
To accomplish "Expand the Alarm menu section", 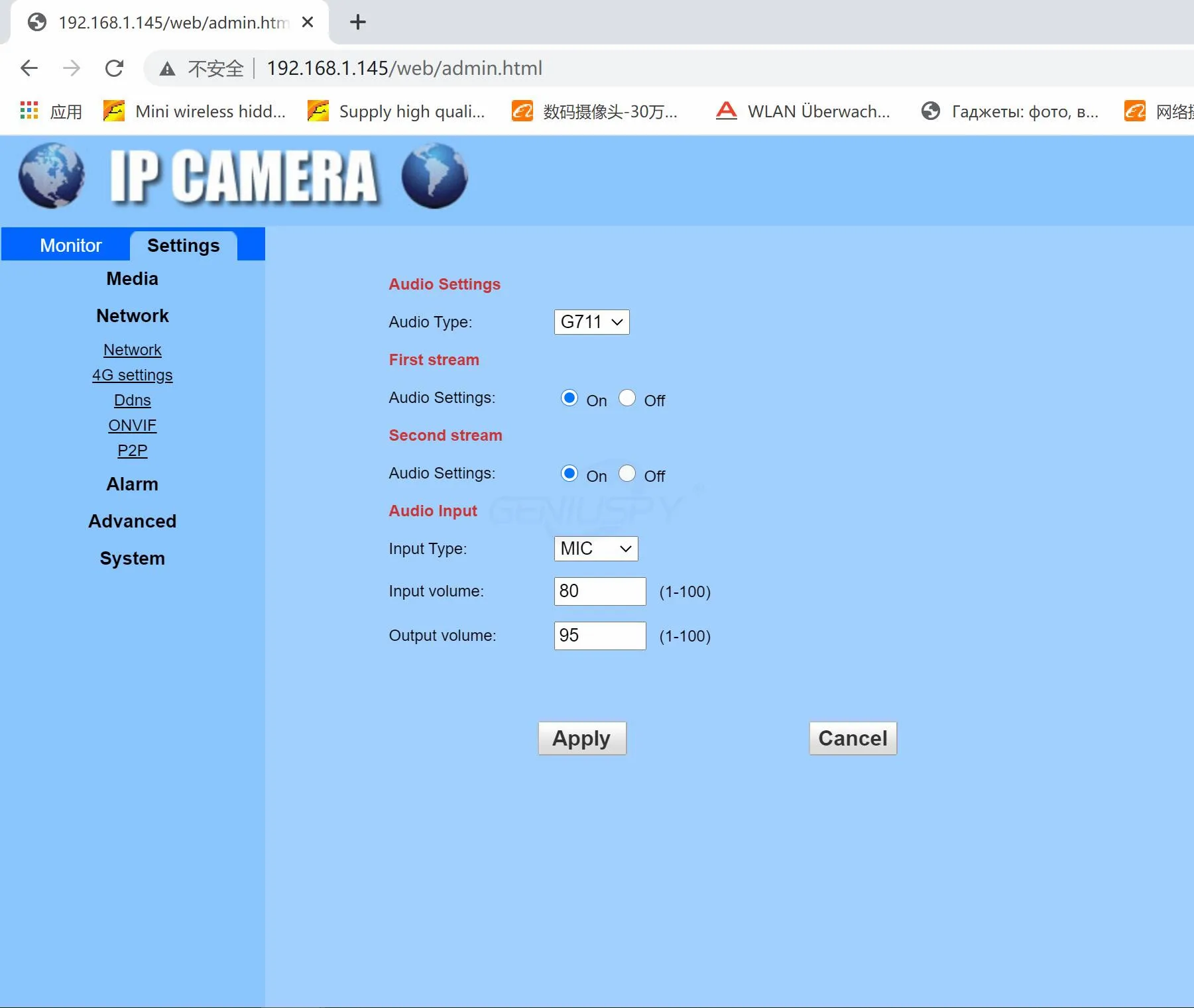I will [132, 484].
